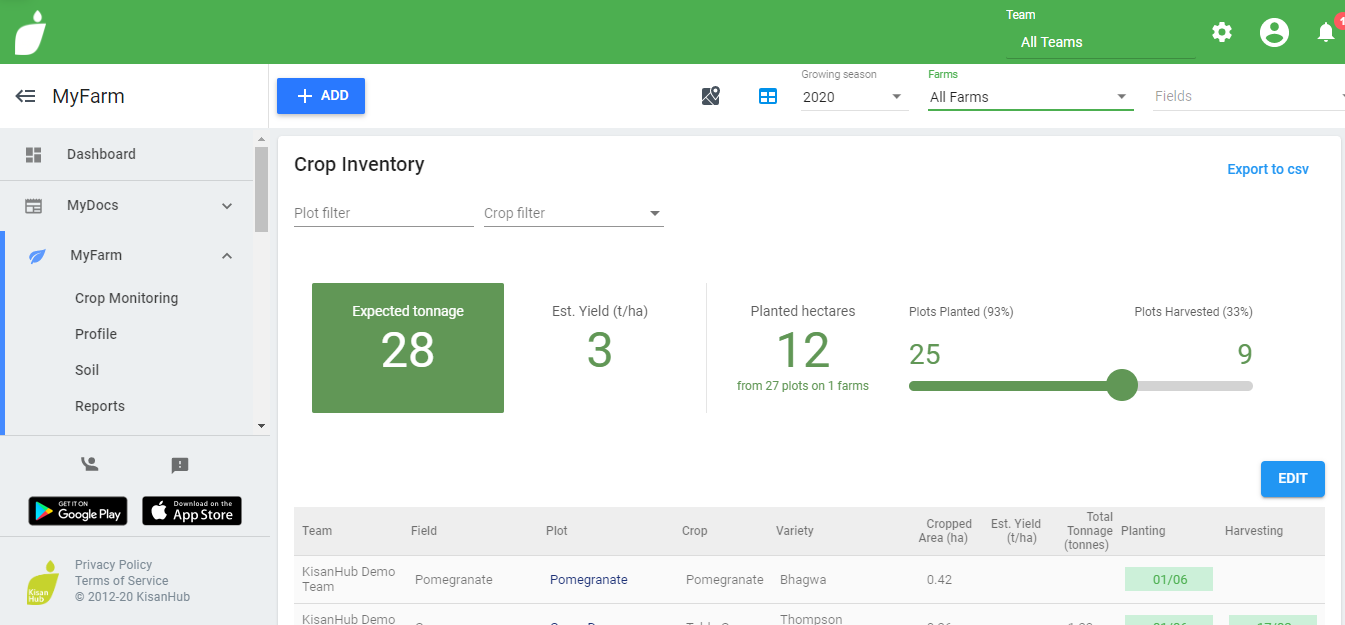Click the 0.42 cropped area value

939,579
